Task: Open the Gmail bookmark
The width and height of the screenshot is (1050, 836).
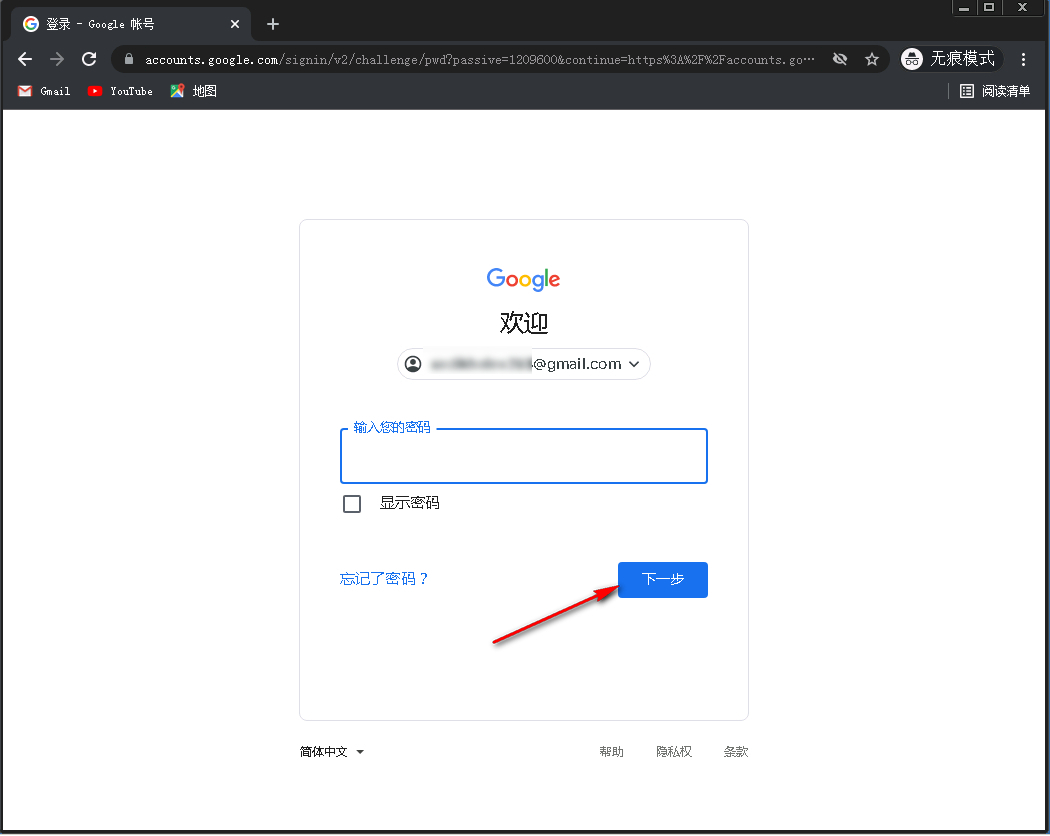Action: (x=44, y=91)
